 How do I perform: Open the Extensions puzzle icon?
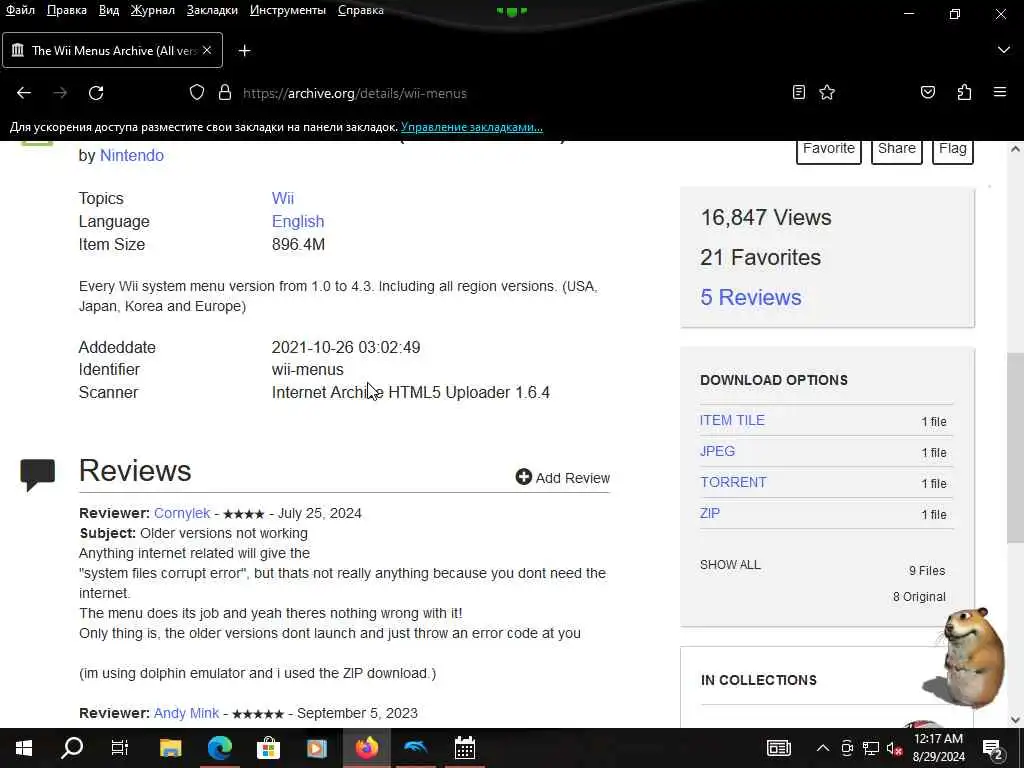click(x=964, y=93)
